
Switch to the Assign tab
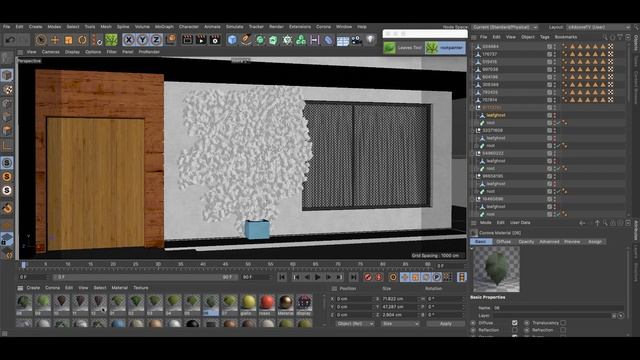[595, 242]
